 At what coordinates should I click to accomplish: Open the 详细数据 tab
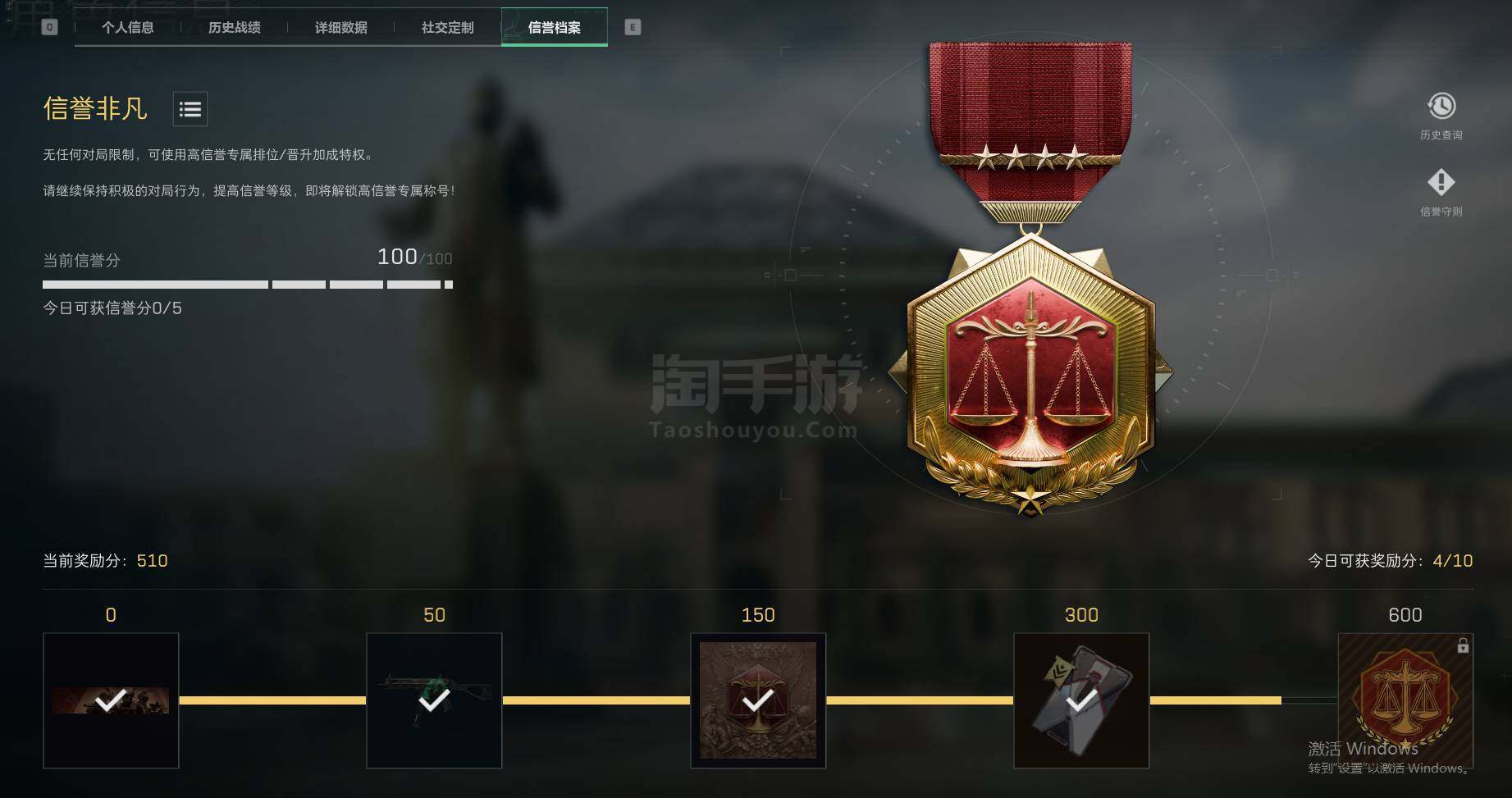341,27
